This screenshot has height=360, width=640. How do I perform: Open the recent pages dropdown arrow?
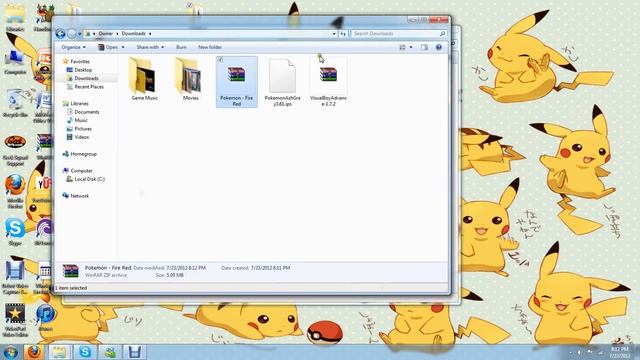click(80, 34)
